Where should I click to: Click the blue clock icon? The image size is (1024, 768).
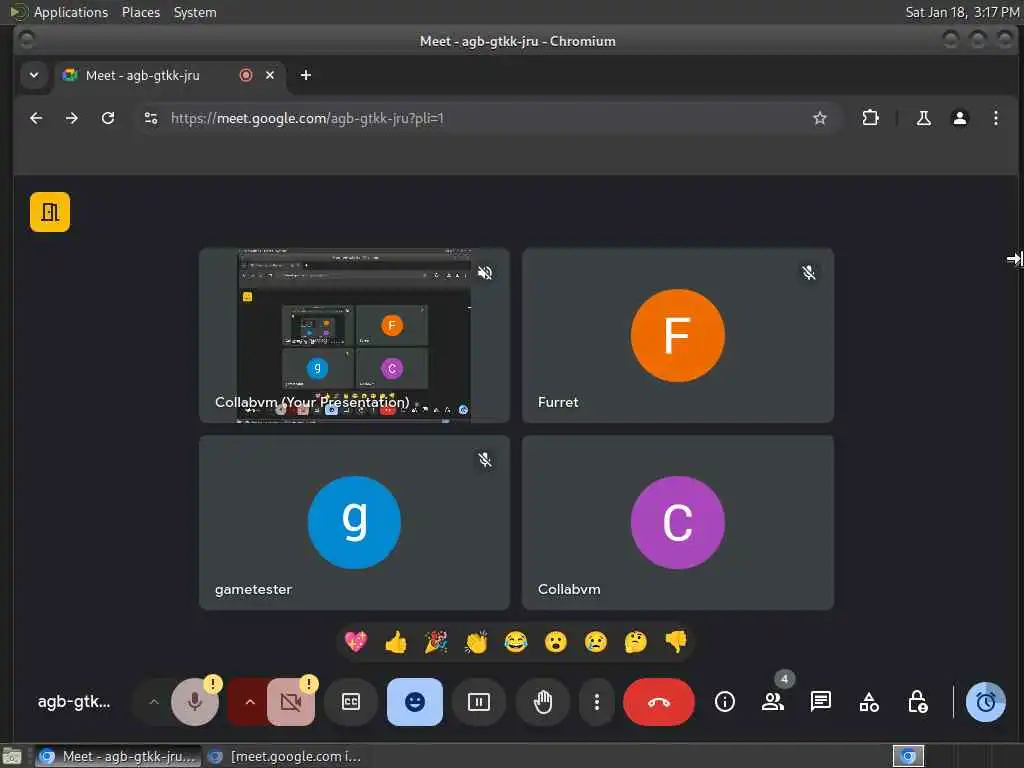(985, 702)
